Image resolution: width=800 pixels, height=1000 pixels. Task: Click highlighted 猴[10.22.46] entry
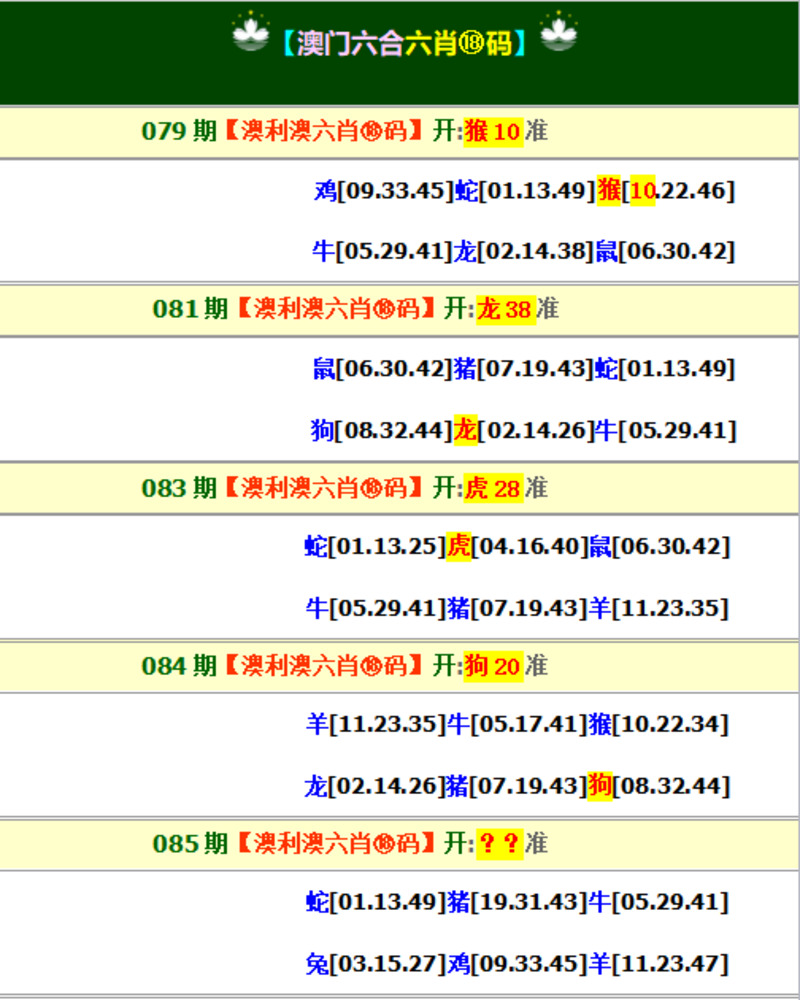point(665,191)
